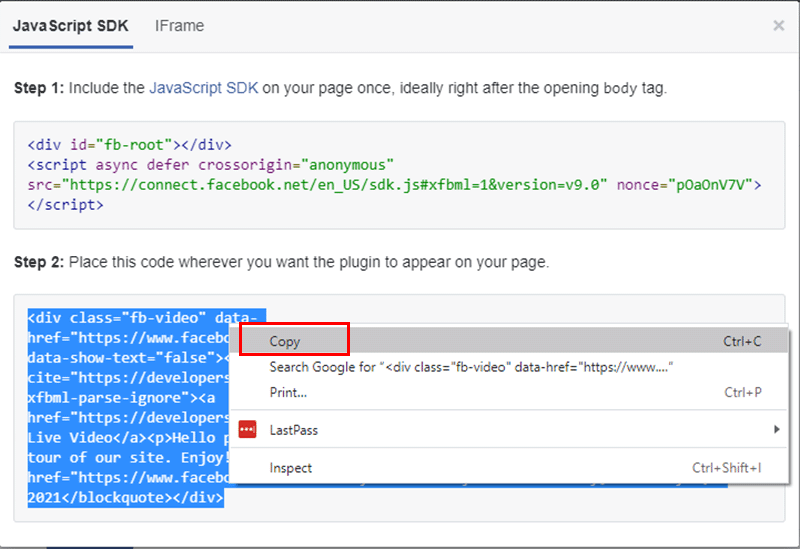Expand the LastPass submenu arrow
The image size is (800, 549).
tap(776, 429)
